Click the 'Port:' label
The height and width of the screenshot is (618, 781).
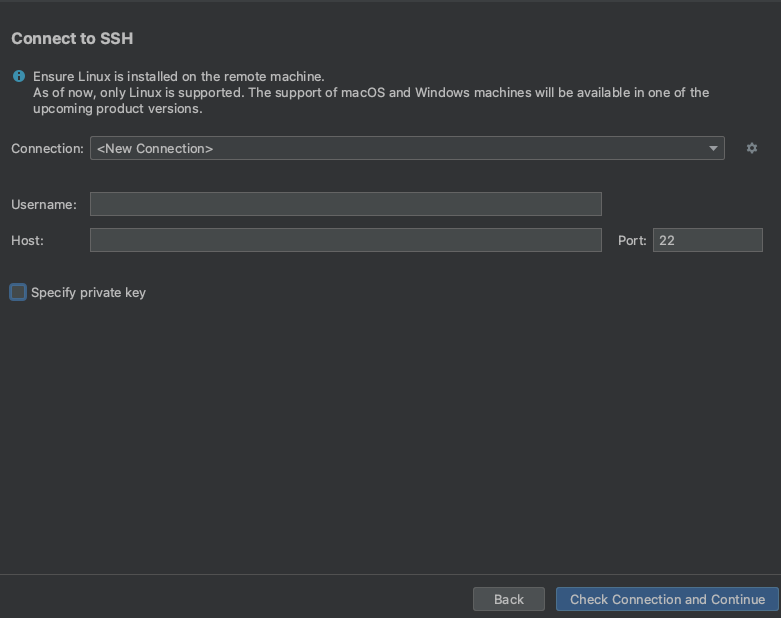tap(632, 241)
